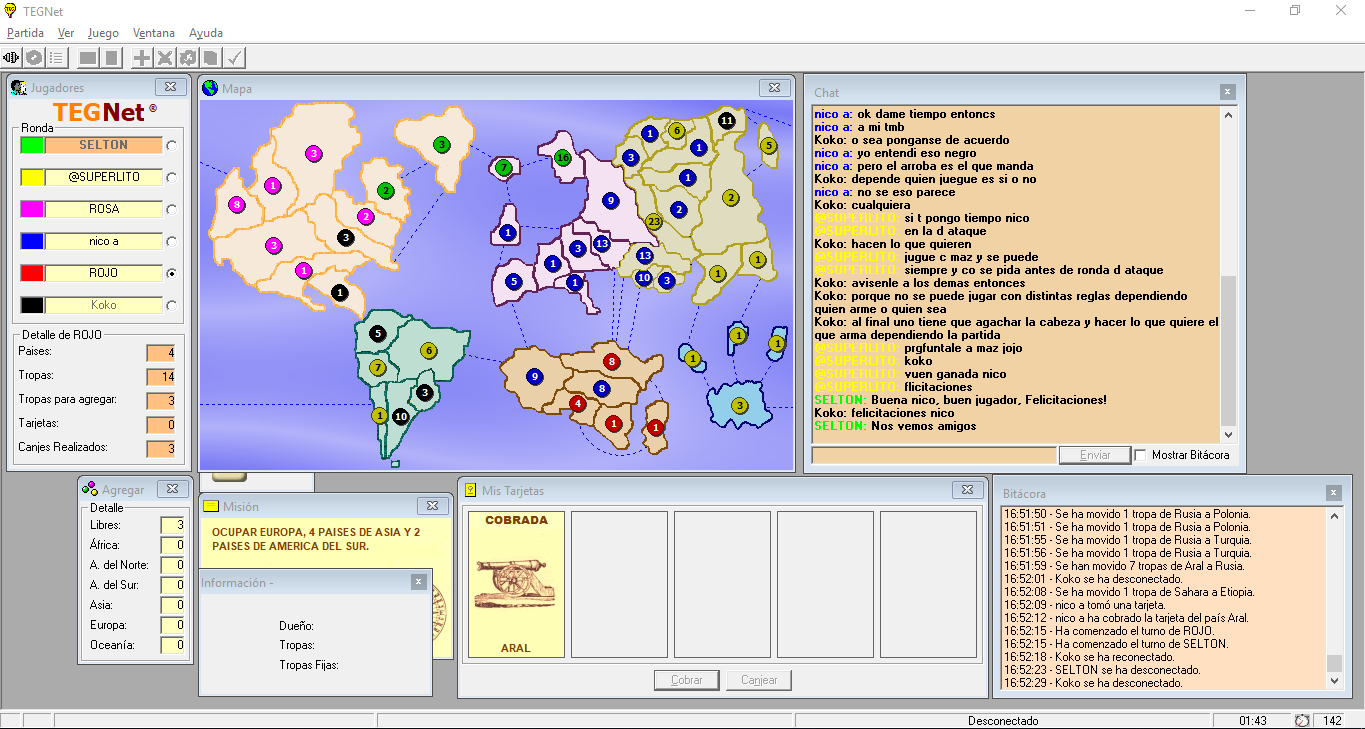The height and width of the screenshot is (729, 1365).
Task: Open the Ventana menu
Action: pyautogui.click(x=153, y=33)
